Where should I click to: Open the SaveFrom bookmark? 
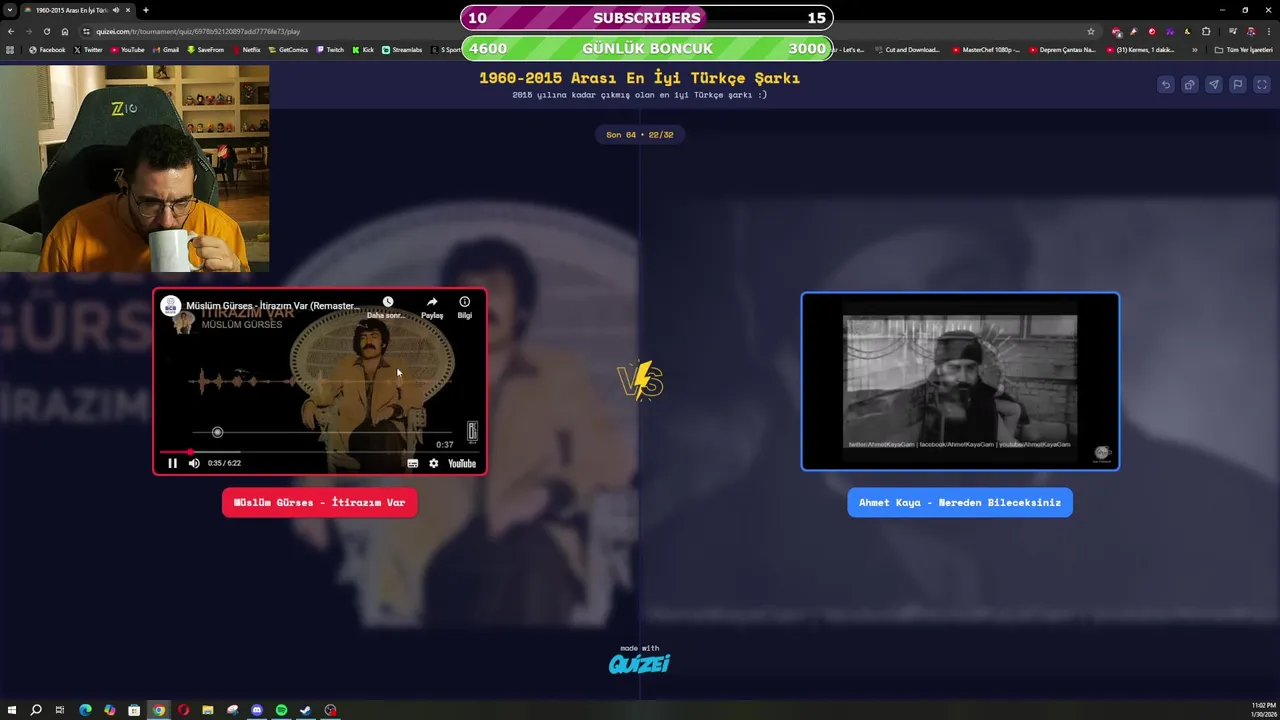click(x=205, y=49)
